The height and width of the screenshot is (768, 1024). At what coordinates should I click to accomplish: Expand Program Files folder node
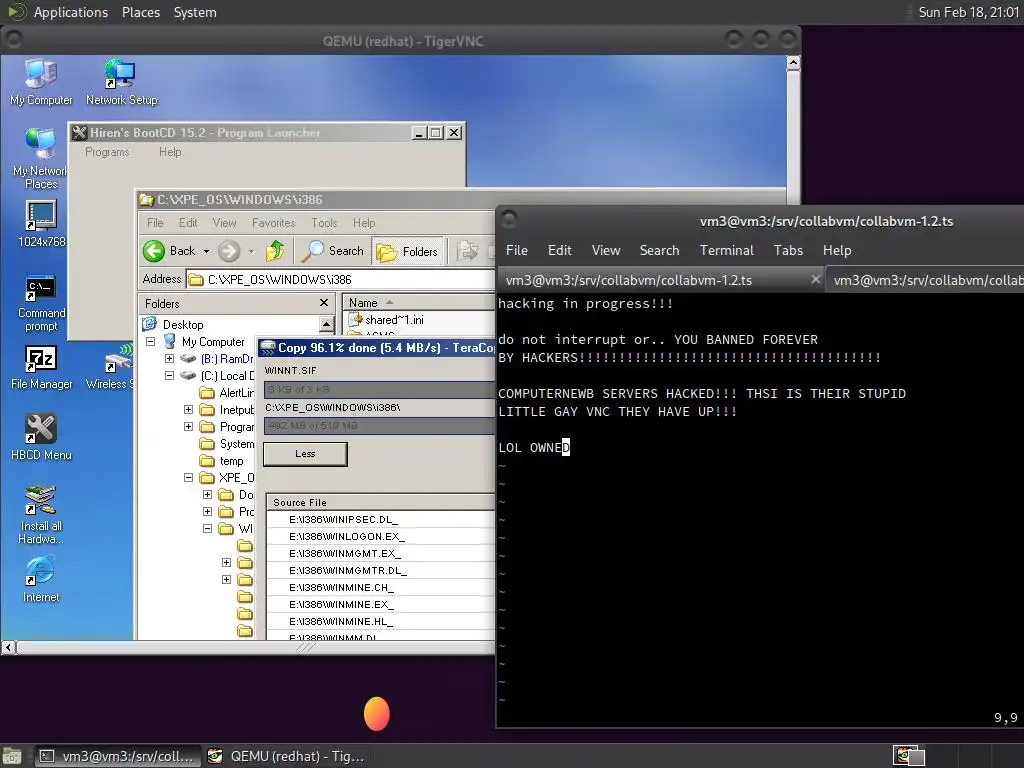click(x=188, y=426)
